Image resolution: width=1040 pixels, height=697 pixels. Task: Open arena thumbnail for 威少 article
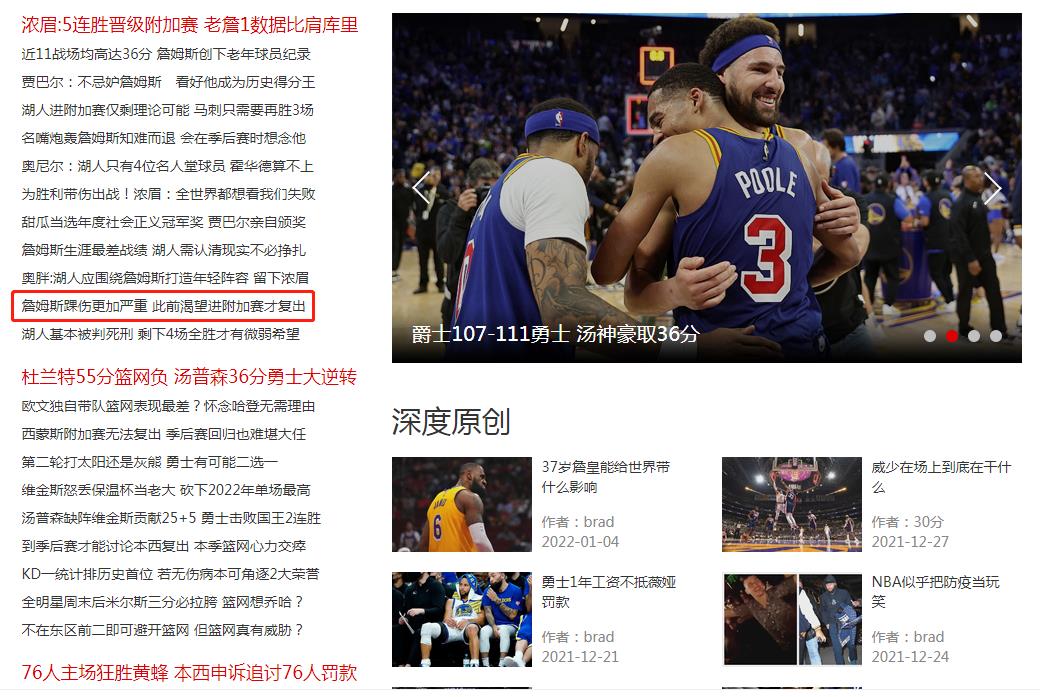tap(792, 505)
